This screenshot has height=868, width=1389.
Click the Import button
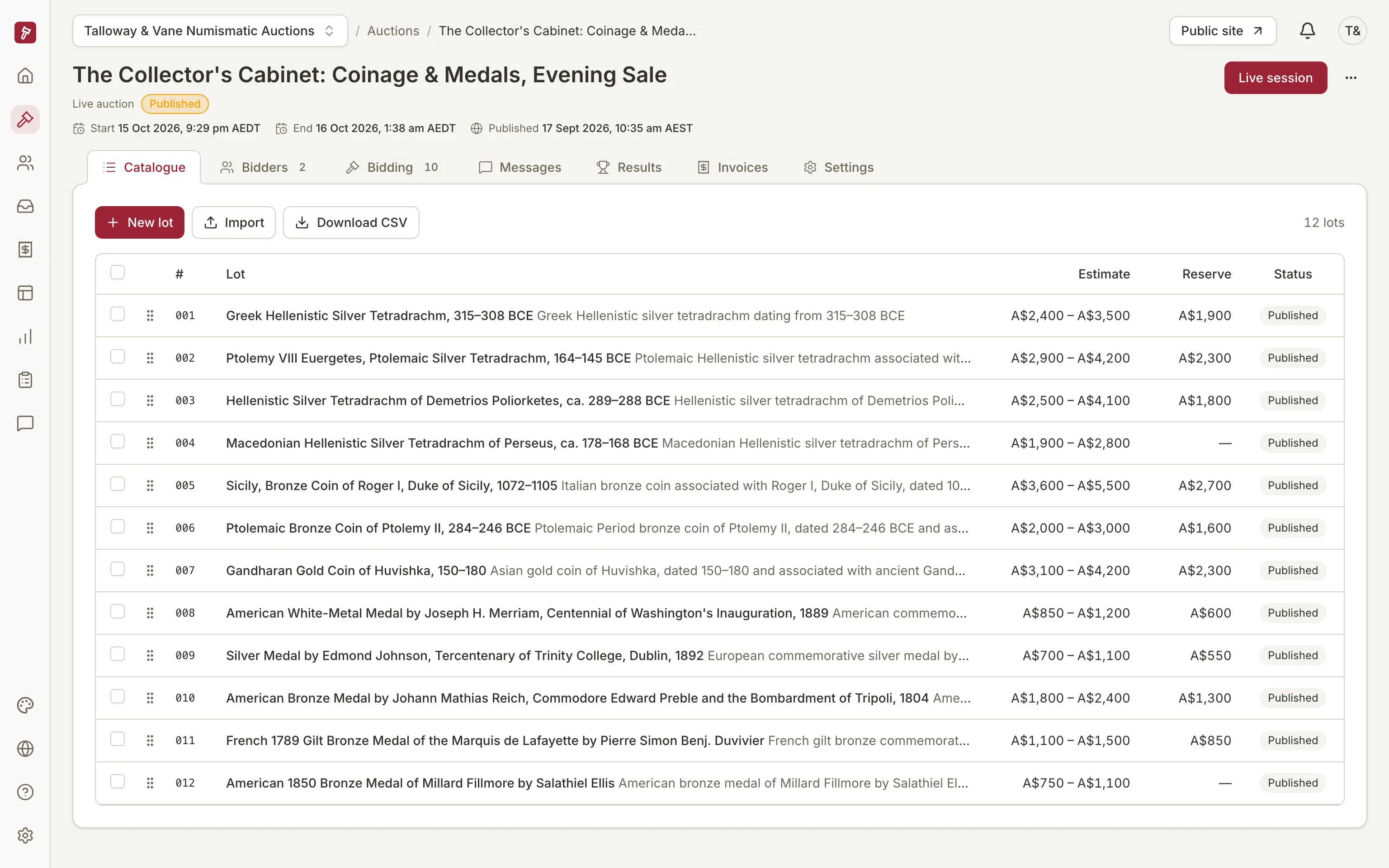click(234, 223)
